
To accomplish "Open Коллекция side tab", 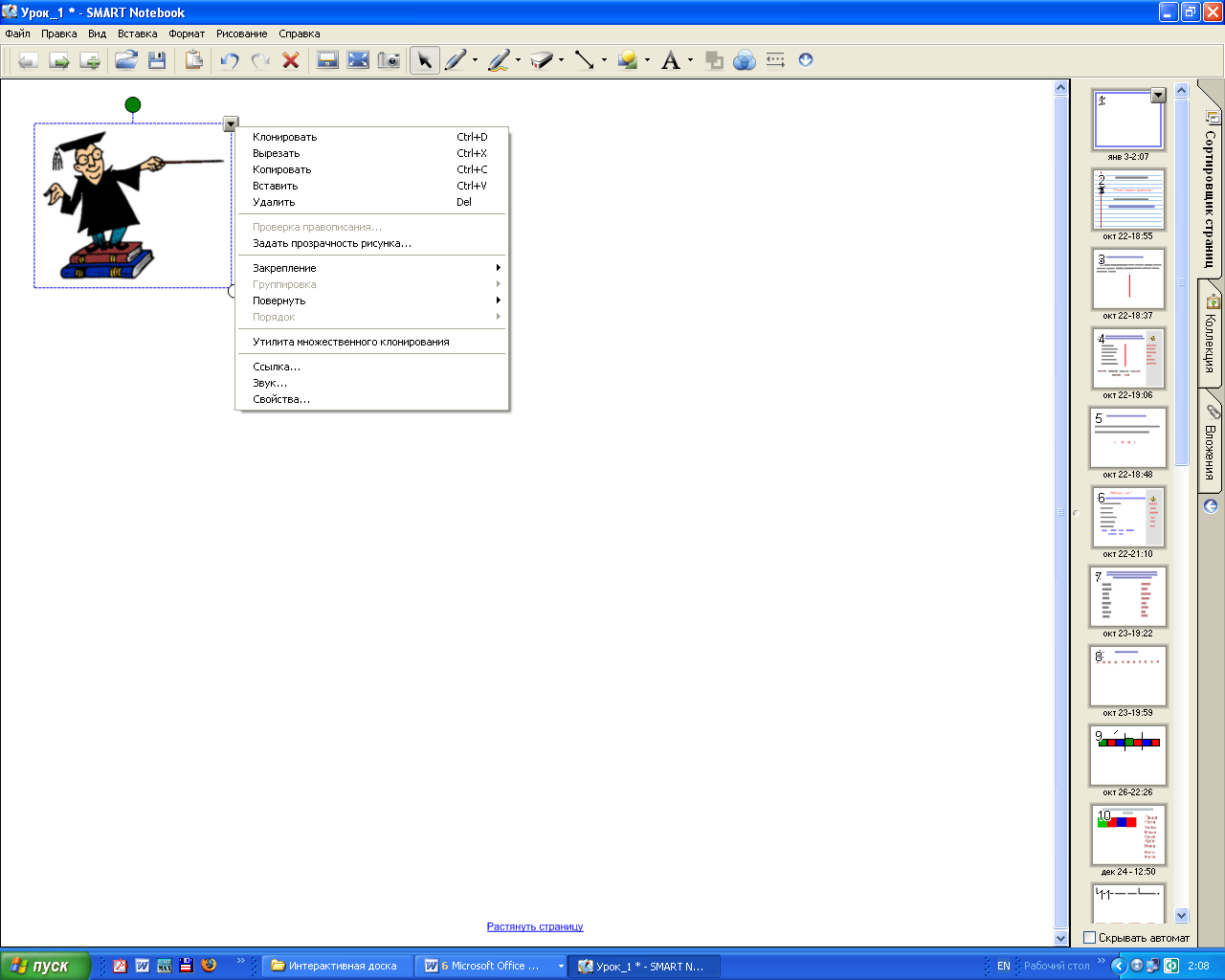I will point(1210,335).
